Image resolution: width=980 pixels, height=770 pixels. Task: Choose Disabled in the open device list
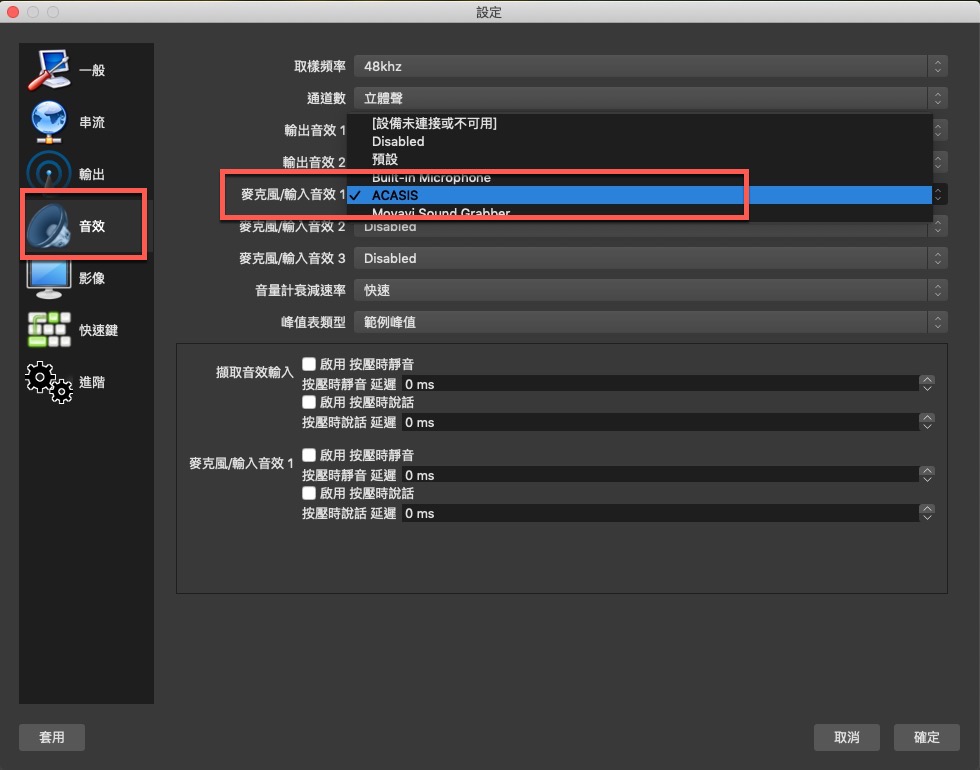click(639, 141)
